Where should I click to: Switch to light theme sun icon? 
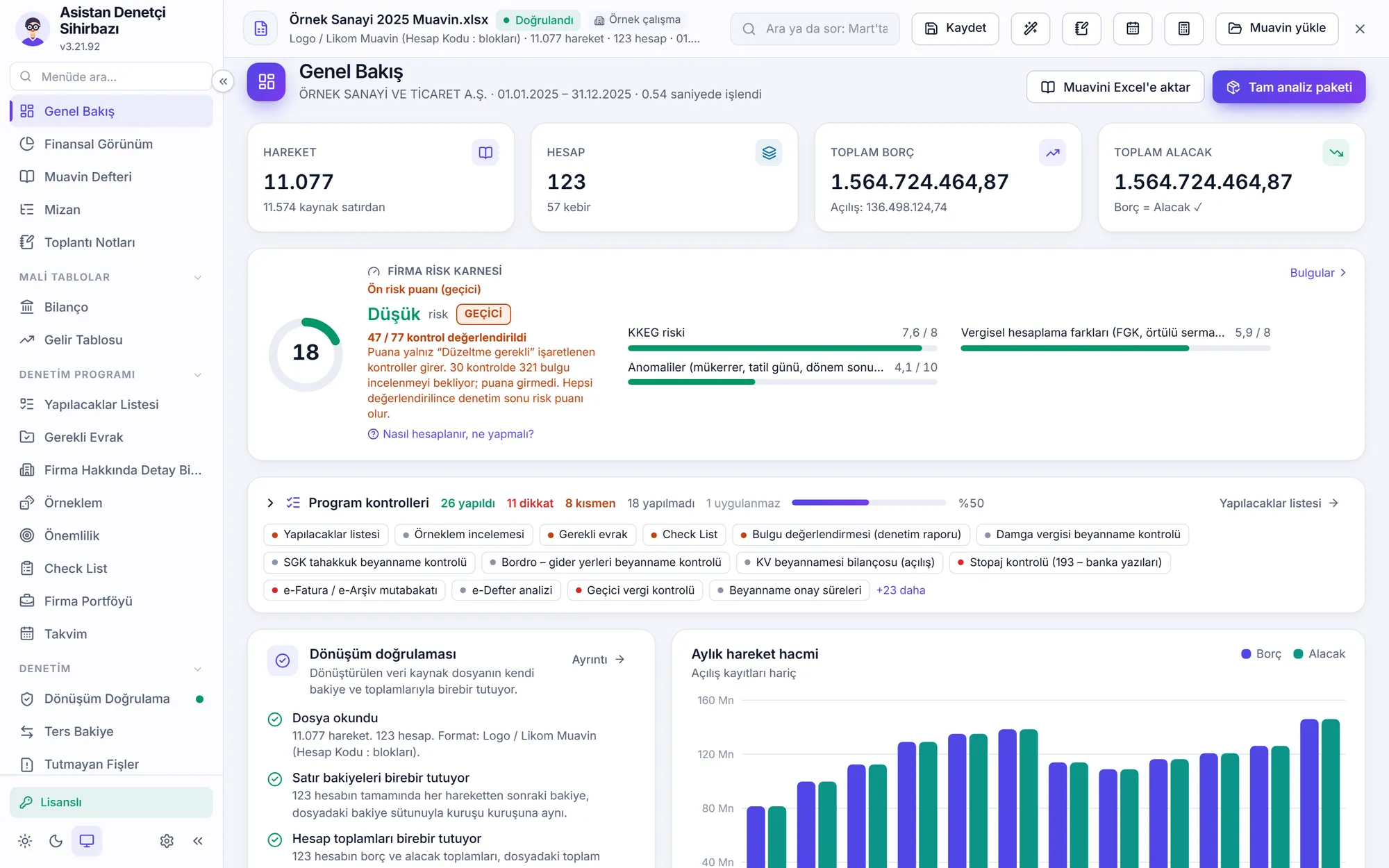click(x=26, y=841)
